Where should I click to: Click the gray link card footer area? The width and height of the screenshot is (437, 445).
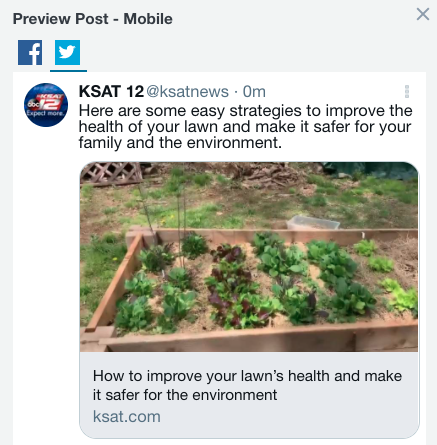click(x=249, y=395)
